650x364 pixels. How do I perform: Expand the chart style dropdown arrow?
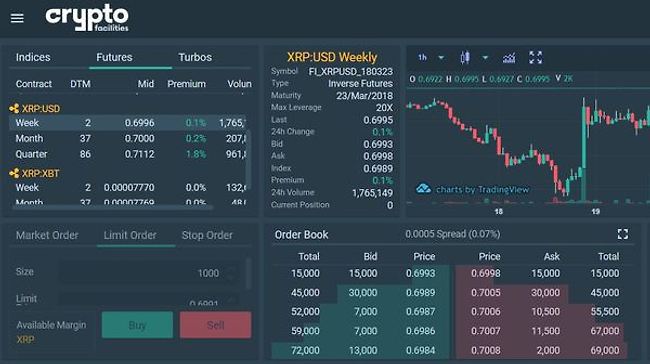(x=485, y=58)
